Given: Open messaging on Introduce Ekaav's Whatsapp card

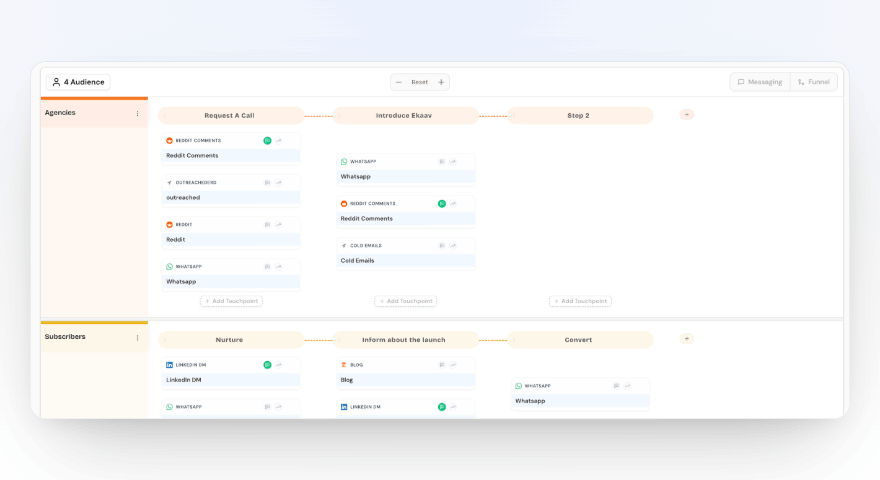Looking at the screenshot, I should [x=442, y=162].
